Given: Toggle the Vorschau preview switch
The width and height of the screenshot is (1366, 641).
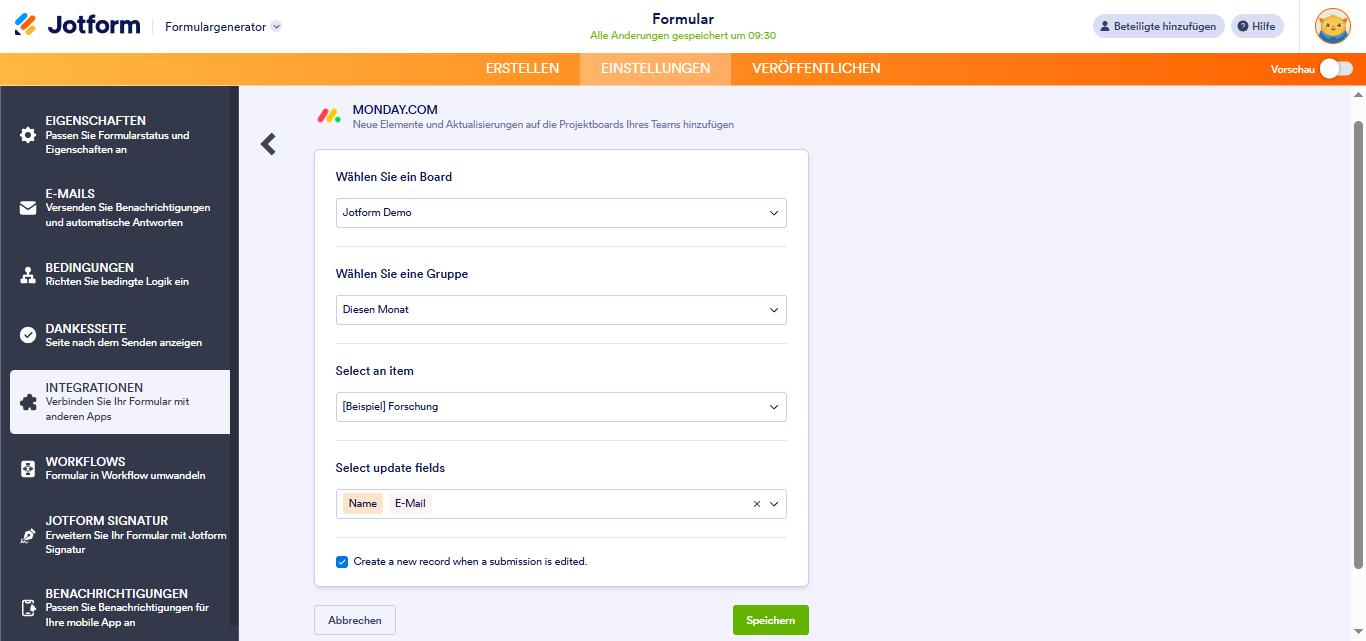Looking at the screenshot, I should coord(1336,69).
